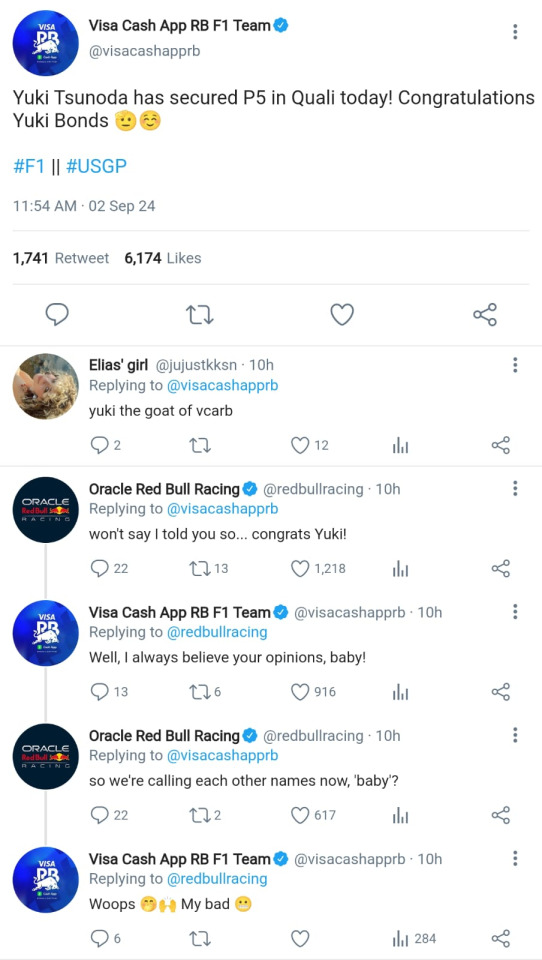
Task: Open more options on Elias' girl reply
Action: tap(515, 366)
